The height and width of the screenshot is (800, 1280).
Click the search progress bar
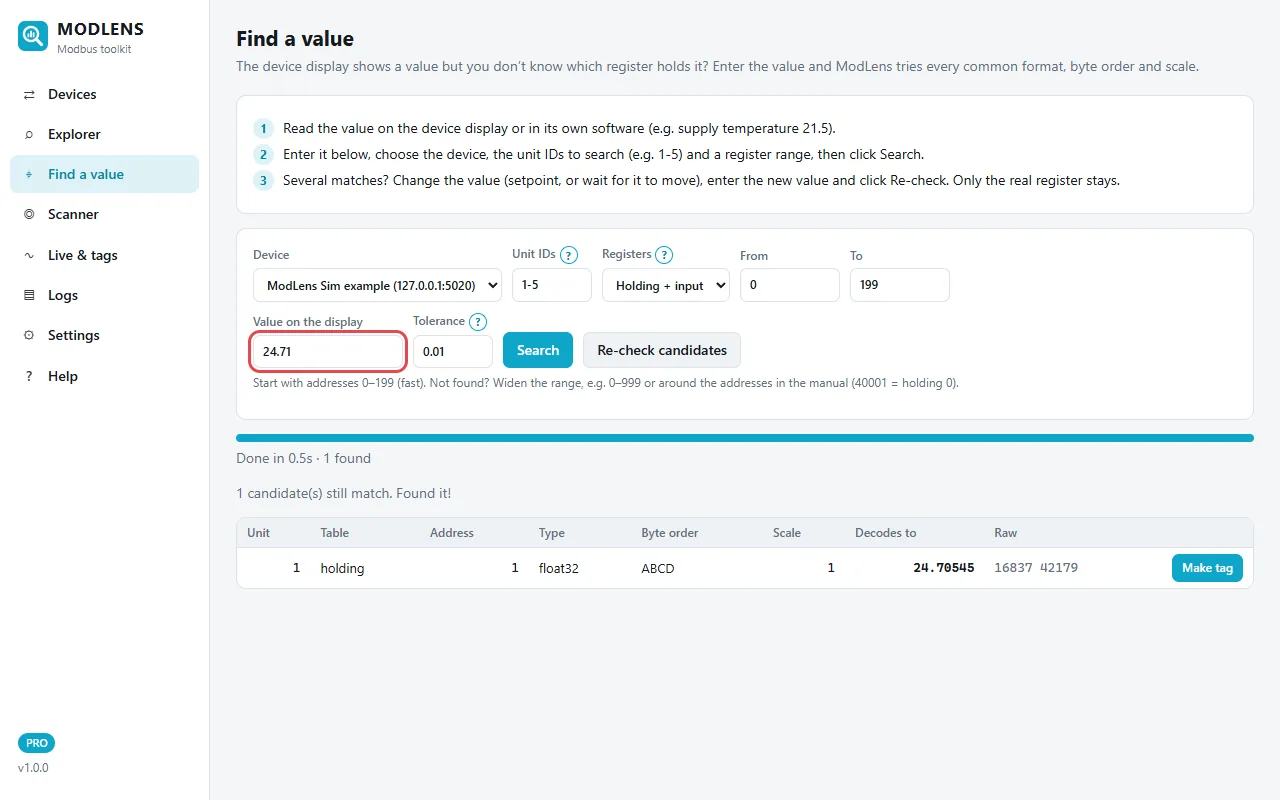745,438
